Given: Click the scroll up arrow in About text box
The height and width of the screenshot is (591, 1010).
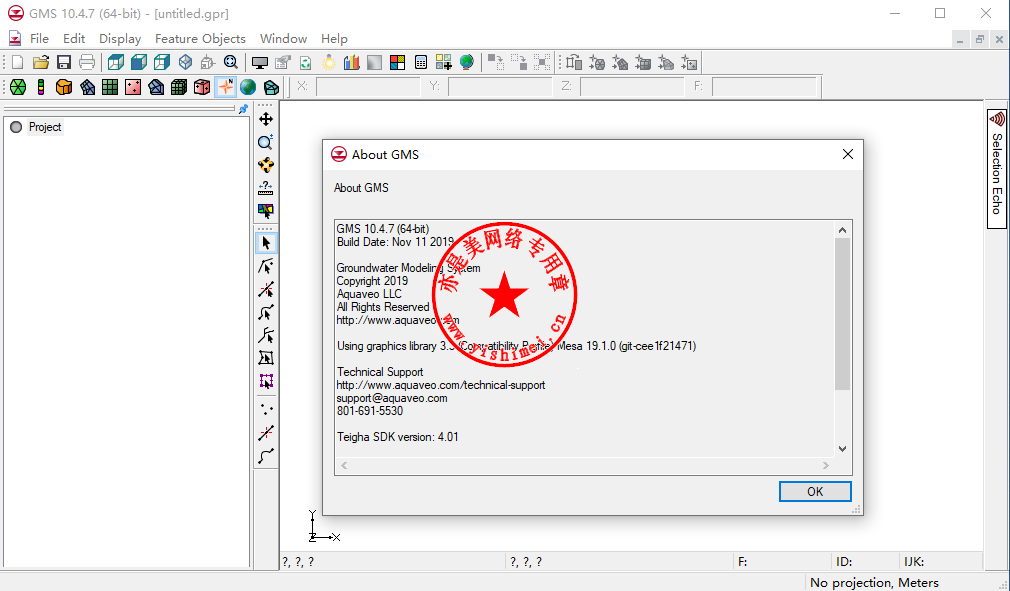Looking at the screenshot, I should (843, 230).
